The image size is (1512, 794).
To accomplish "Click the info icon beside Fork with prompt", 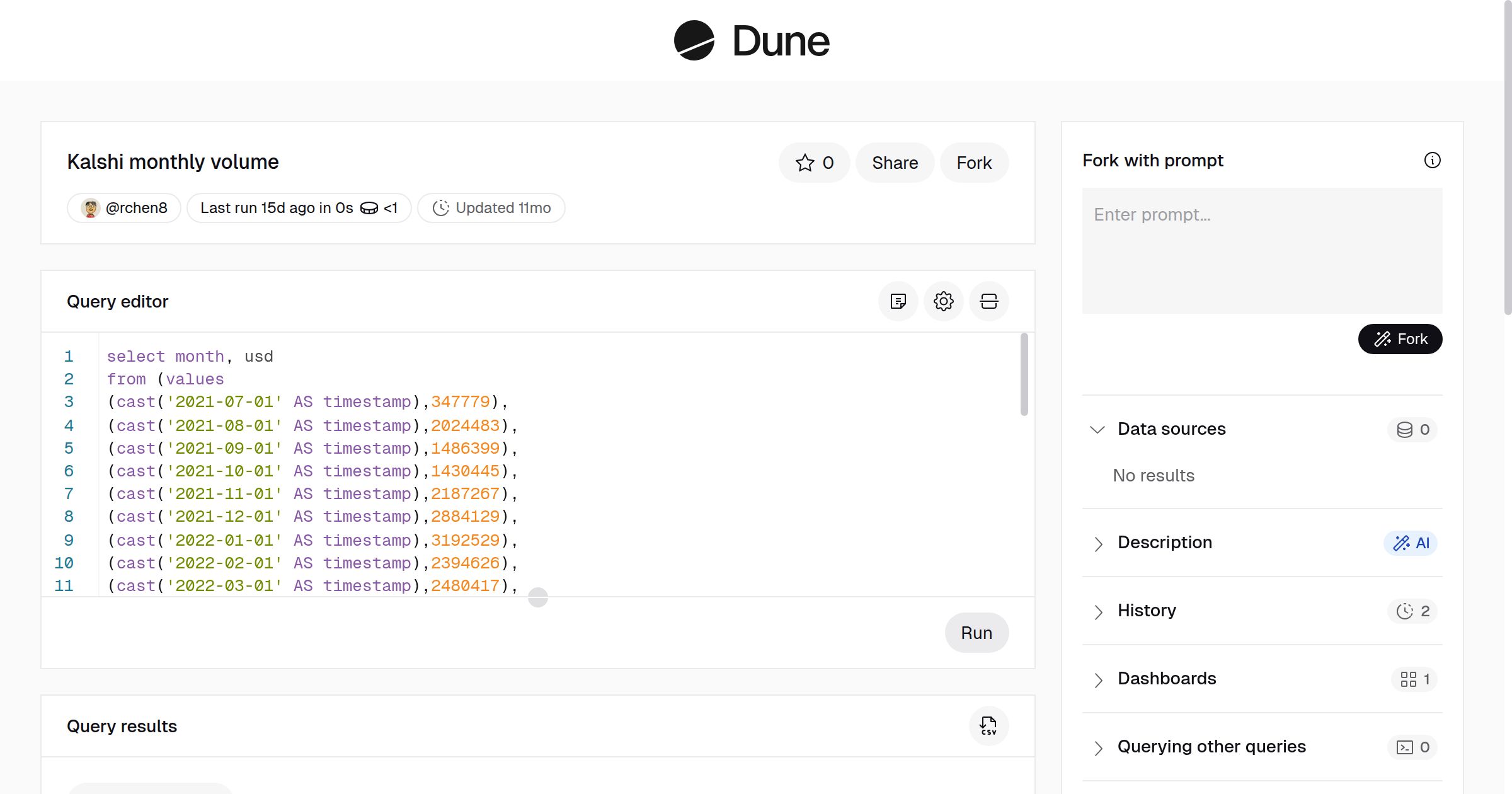I will pyautogui.click(x=1432, y=160).
